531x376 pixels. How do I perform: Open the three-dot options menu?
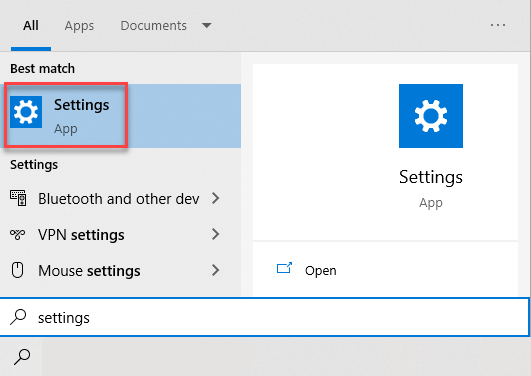(498, 25)
